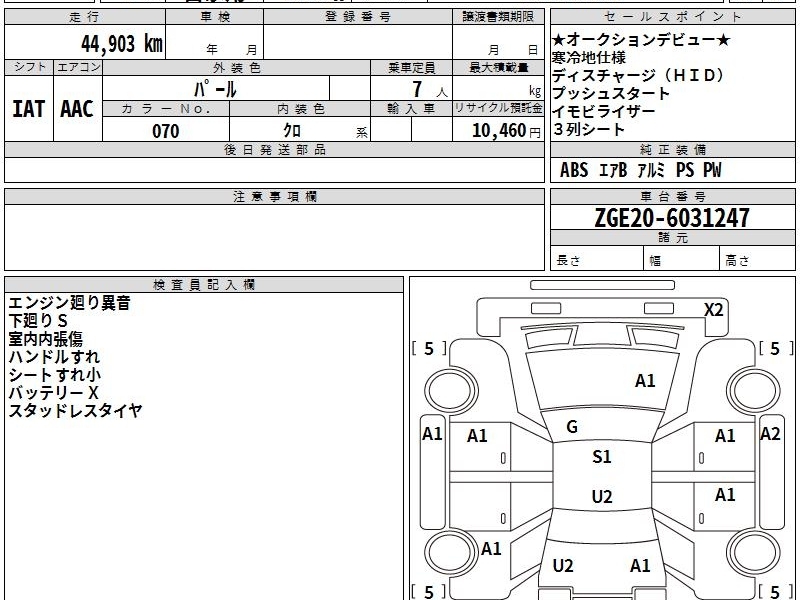Image resolution: width=800 pixels, height=600 pixels.
Task: Select the ABS equipment label
Action: [574, 170]
